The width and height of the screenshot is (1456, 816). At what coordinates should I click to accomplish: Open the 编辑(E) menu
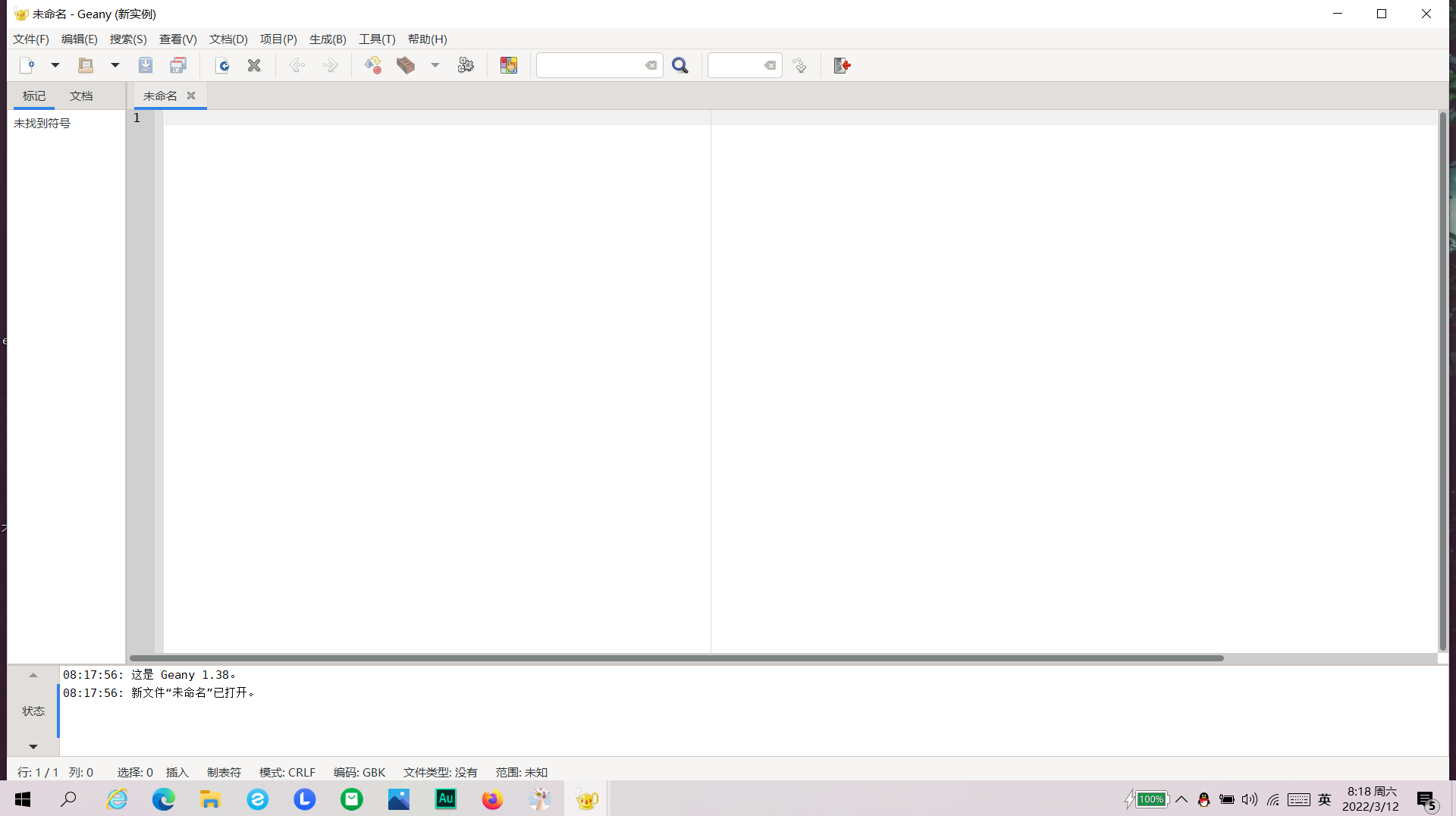tap(80, 39)
